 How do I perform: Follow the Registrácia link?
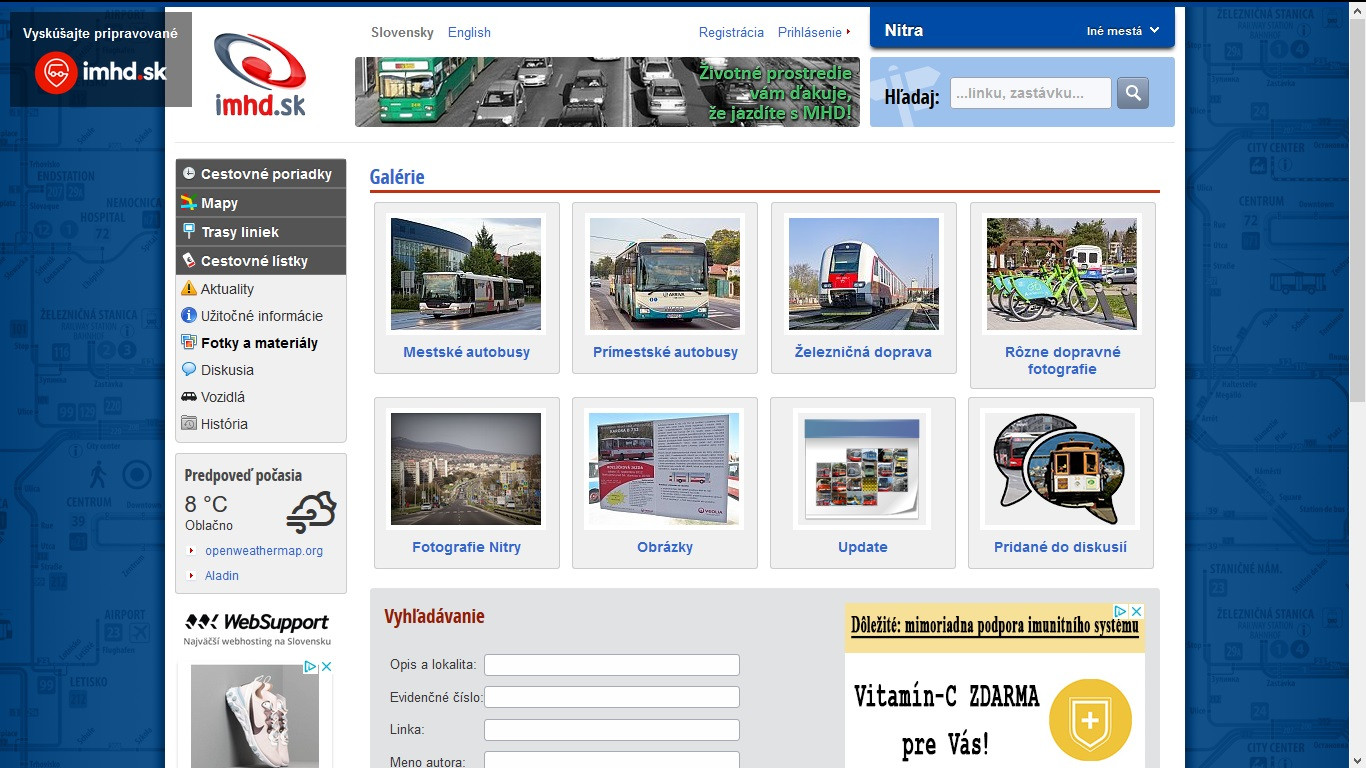pyautogui.click(x=731, y=32)
